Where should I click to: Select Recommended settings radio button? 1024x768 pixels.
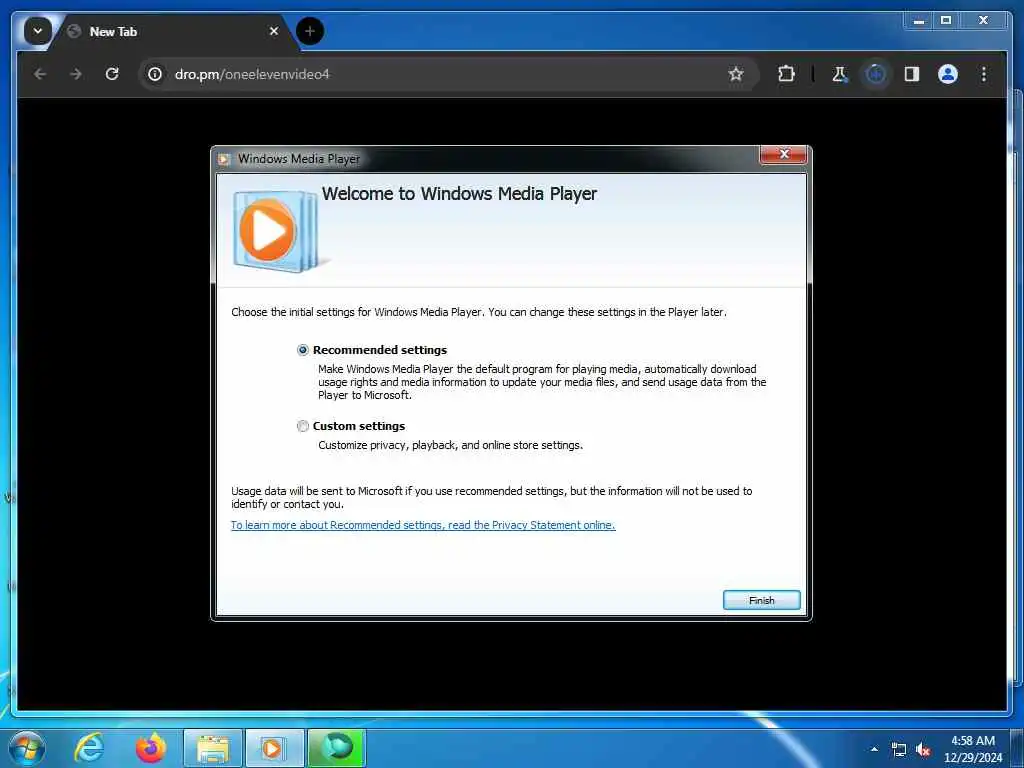(302, 350)
